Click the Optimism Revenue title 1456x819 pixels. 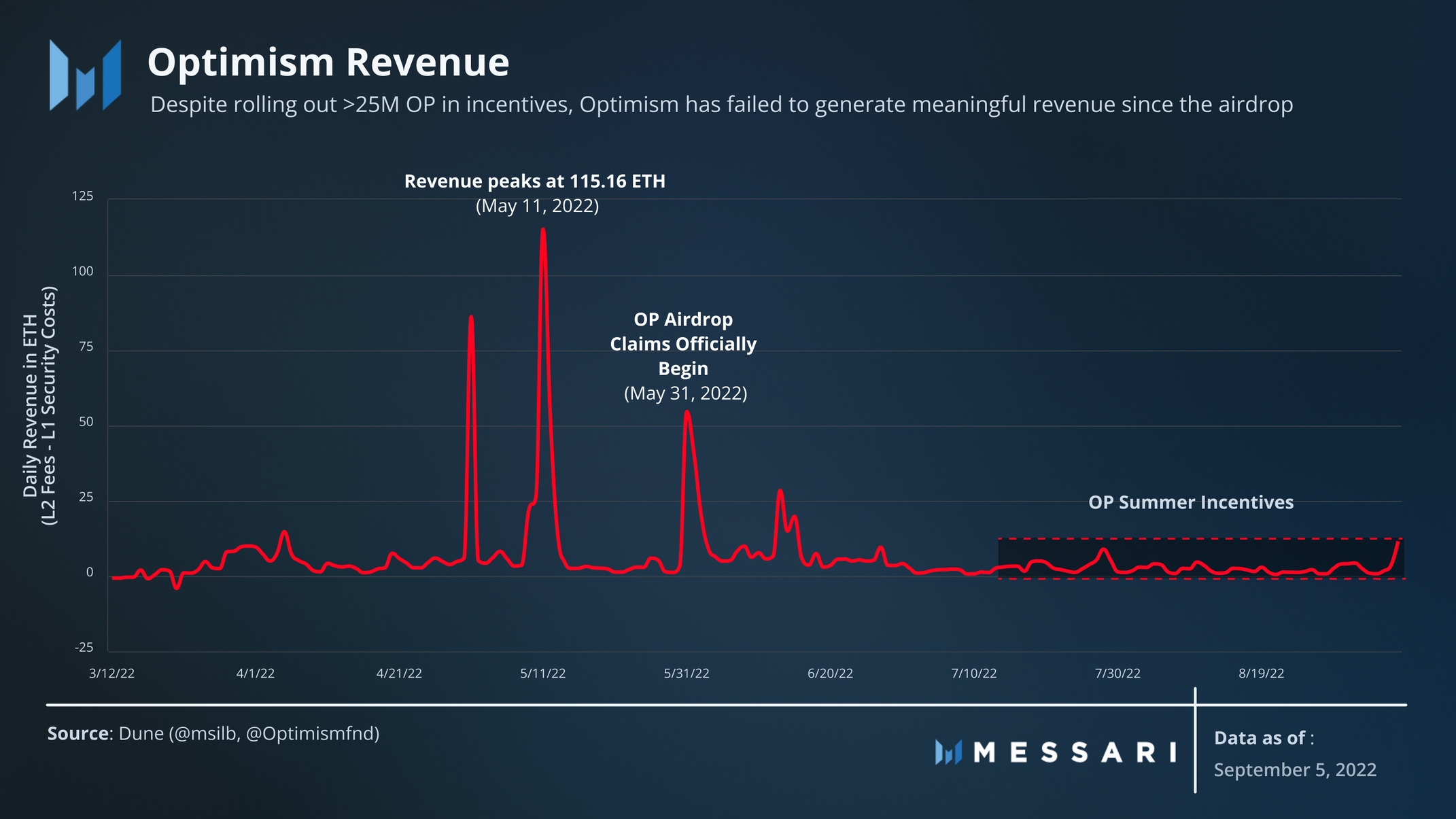(x=328, y=63)
